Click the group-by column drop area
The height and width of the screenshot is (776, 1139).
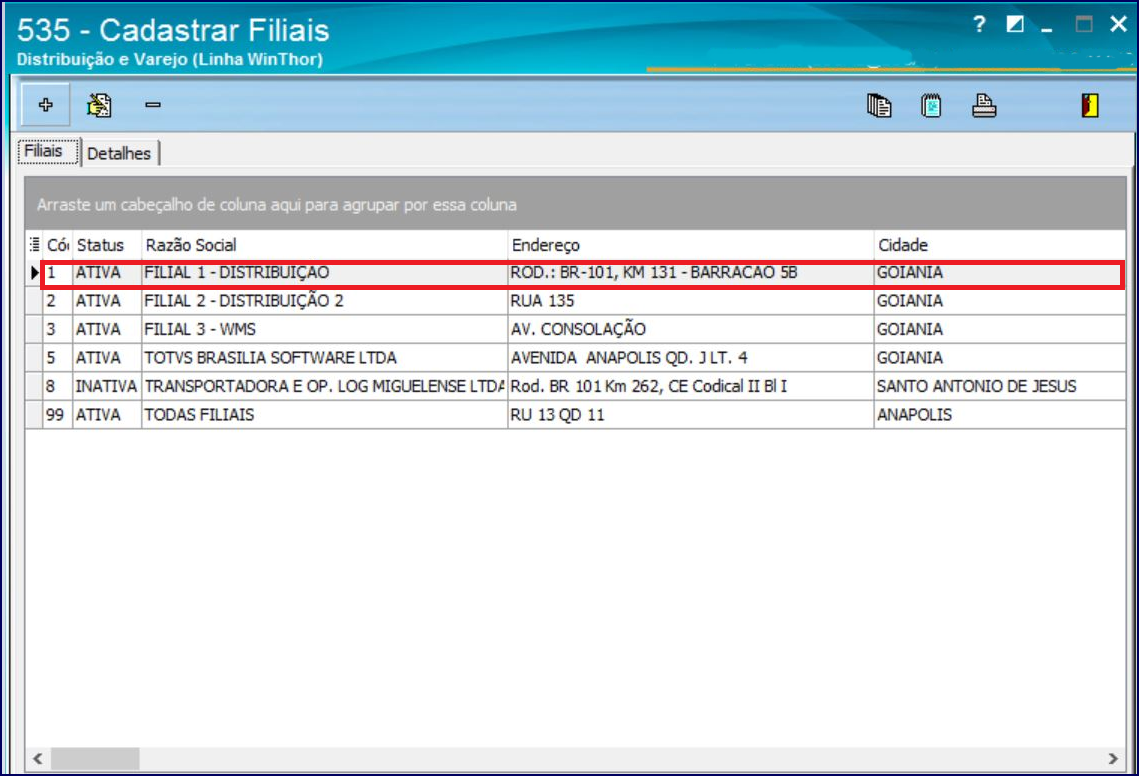tap(575, 204)
